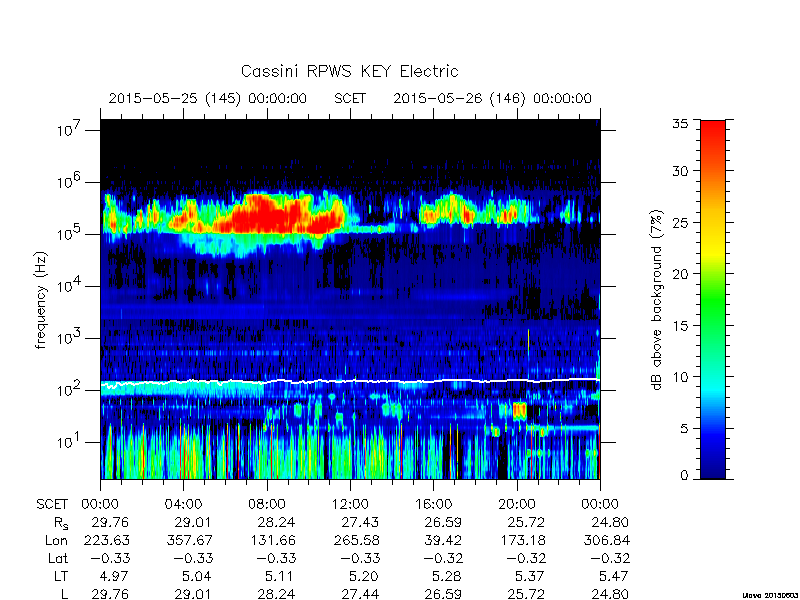
Task: Click the time label 12:00
Action: click(350, 505)
